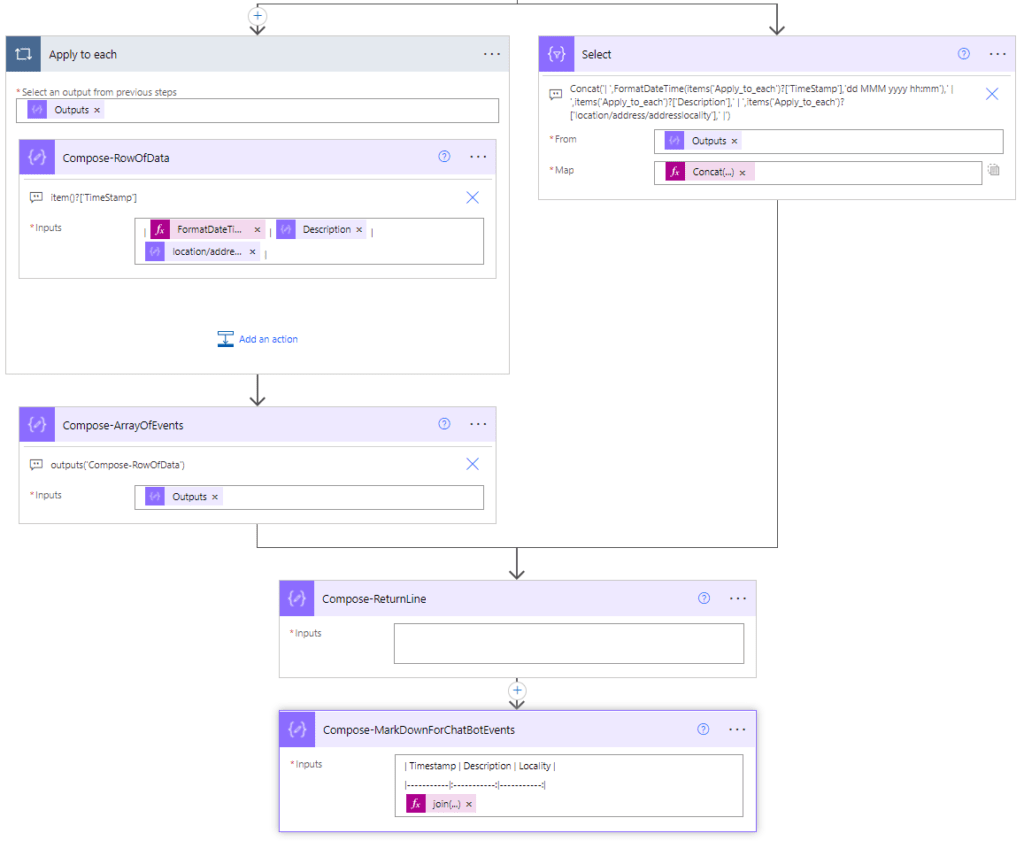
Task: Click the Compose-ReturnLine Inputs field
Action: (568, 643)
